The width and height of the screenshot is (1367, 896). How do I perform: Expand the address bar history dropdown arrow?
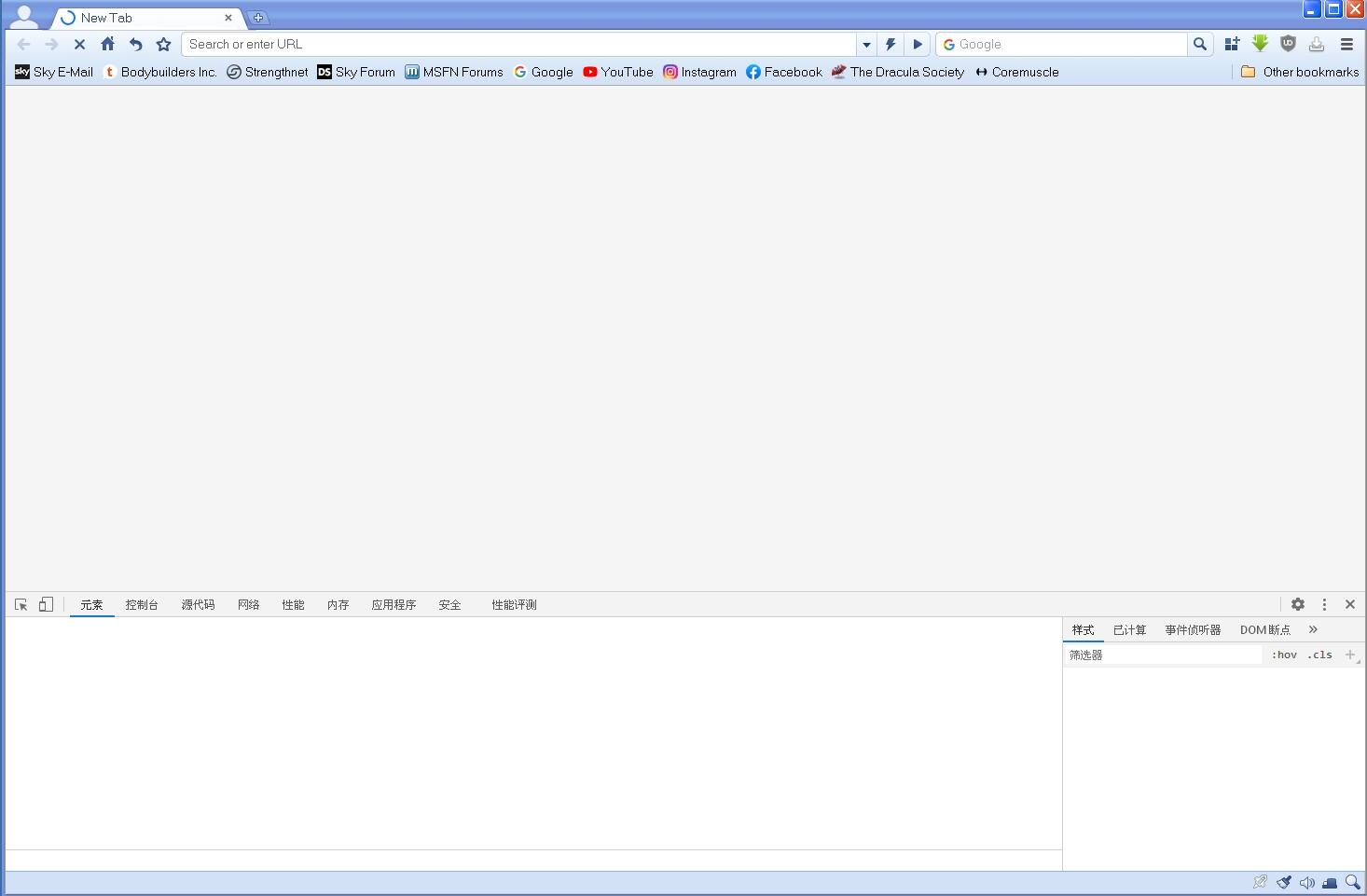tap(867, 44)
